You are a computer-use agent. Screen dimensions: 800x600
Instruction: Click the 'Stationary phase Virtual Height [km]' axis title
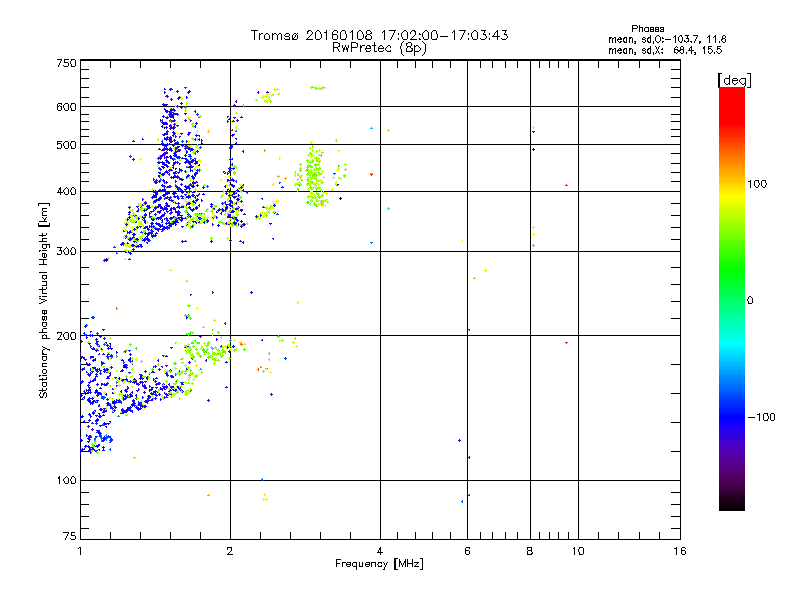point(44,301)
